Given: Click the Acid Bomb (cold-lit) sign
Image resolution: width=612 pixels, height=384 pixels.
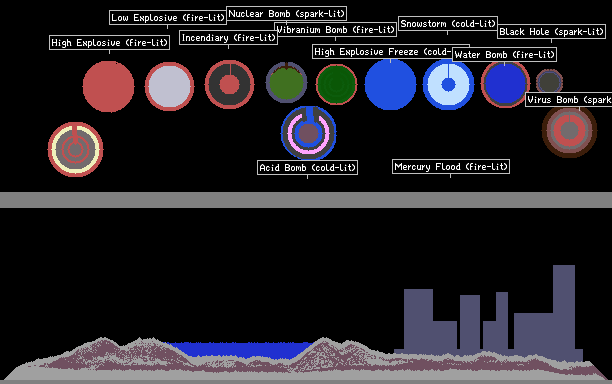Looking at the screenshot, I should (x=308, y=167).
